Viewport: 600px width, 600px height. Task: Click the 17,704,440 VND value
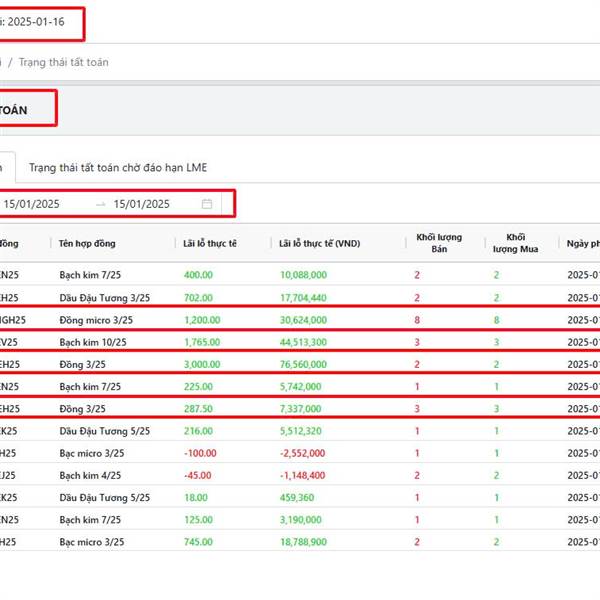coord(303,298)
